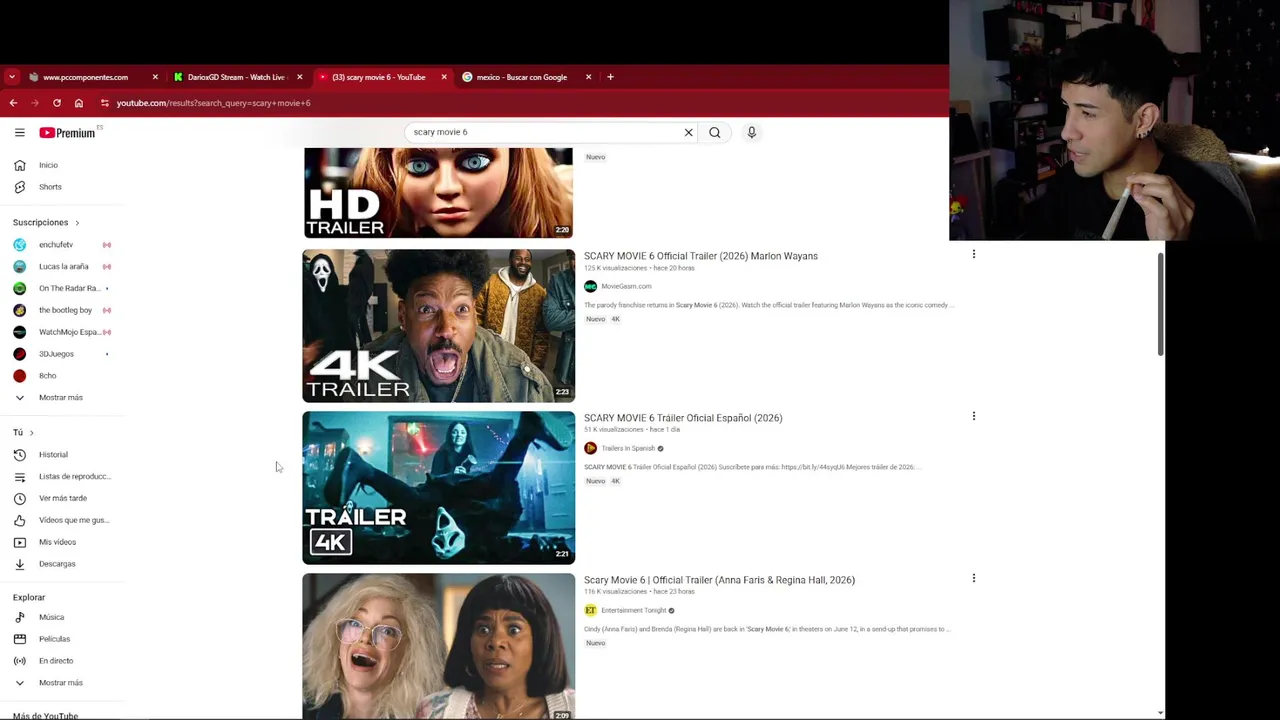Expand the Suscripciones section chevron
The width and height of the screenshot is (1280, 720).
click(x=77, y=223)
